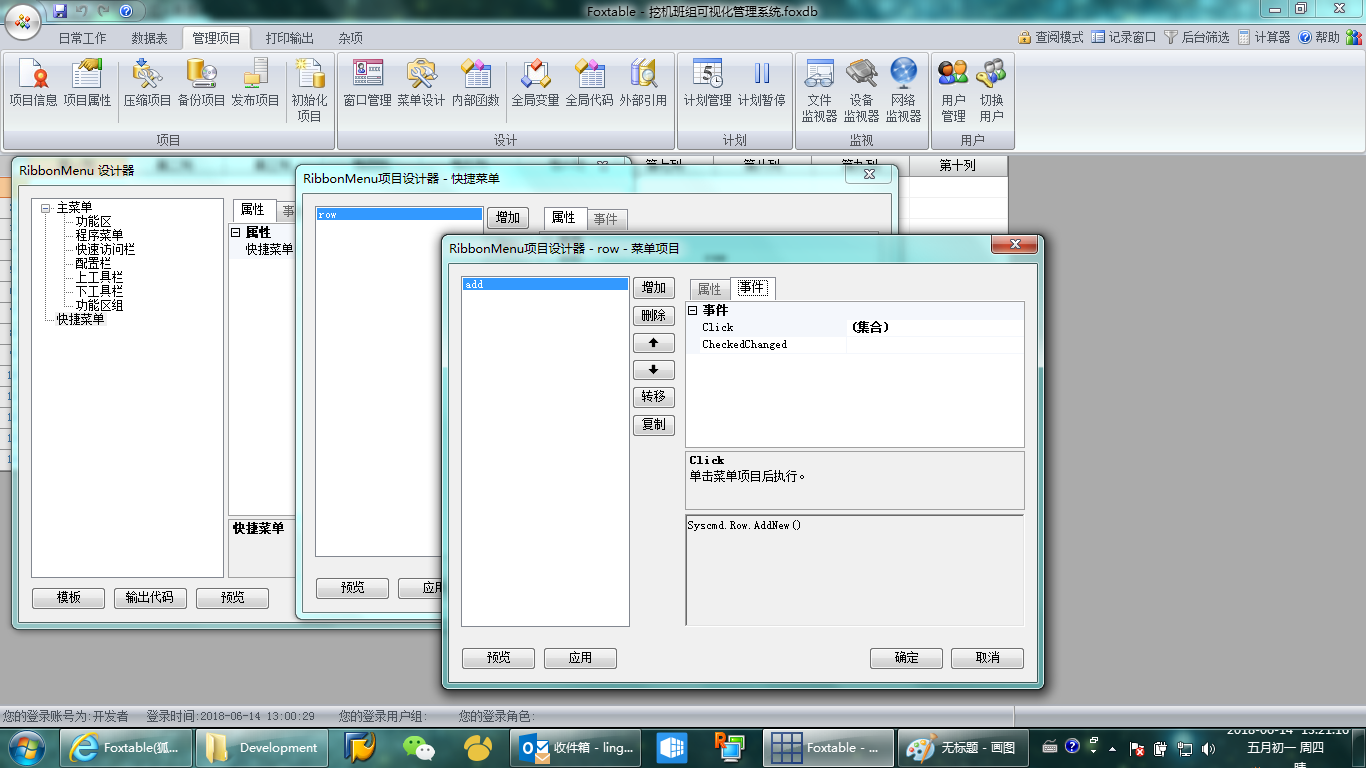Click the Save icon in quick access toolbar

coord(60,10)
